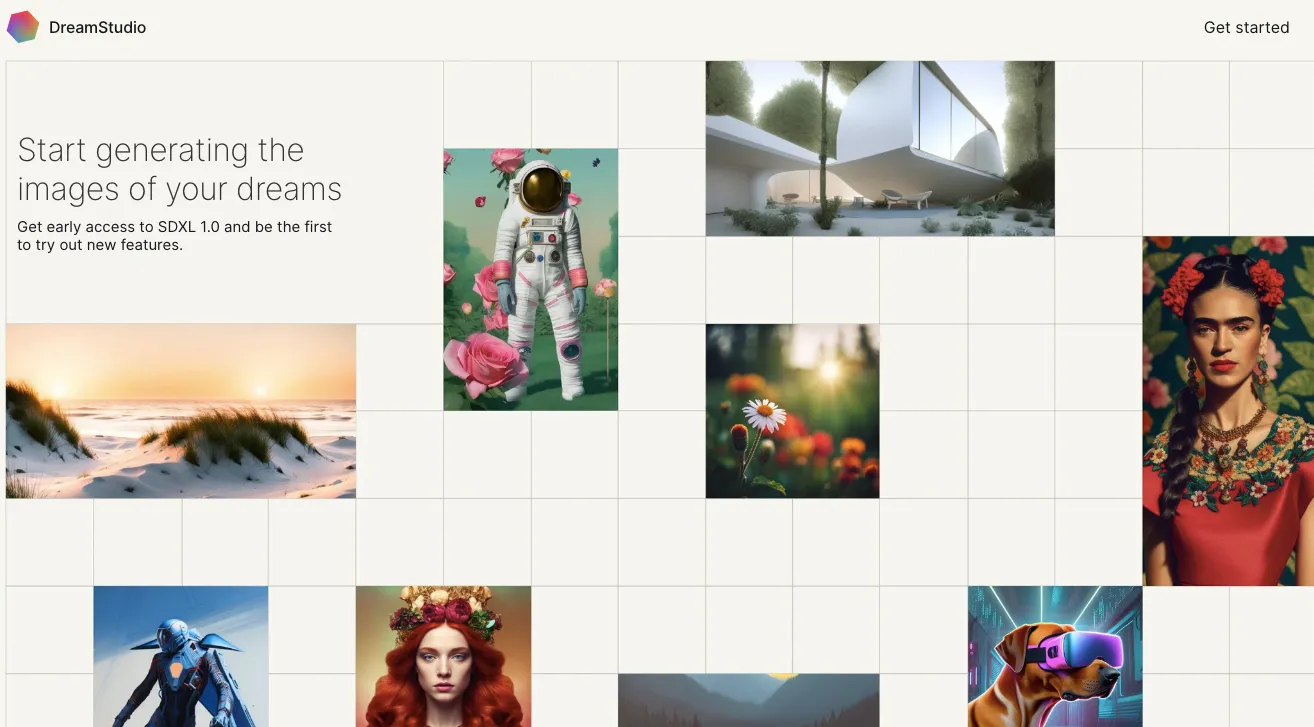The width and height of the screenshot is (1314, 727).
Task: Click the DreamStudio hexagon logo icon
Action: pos(23,27)
